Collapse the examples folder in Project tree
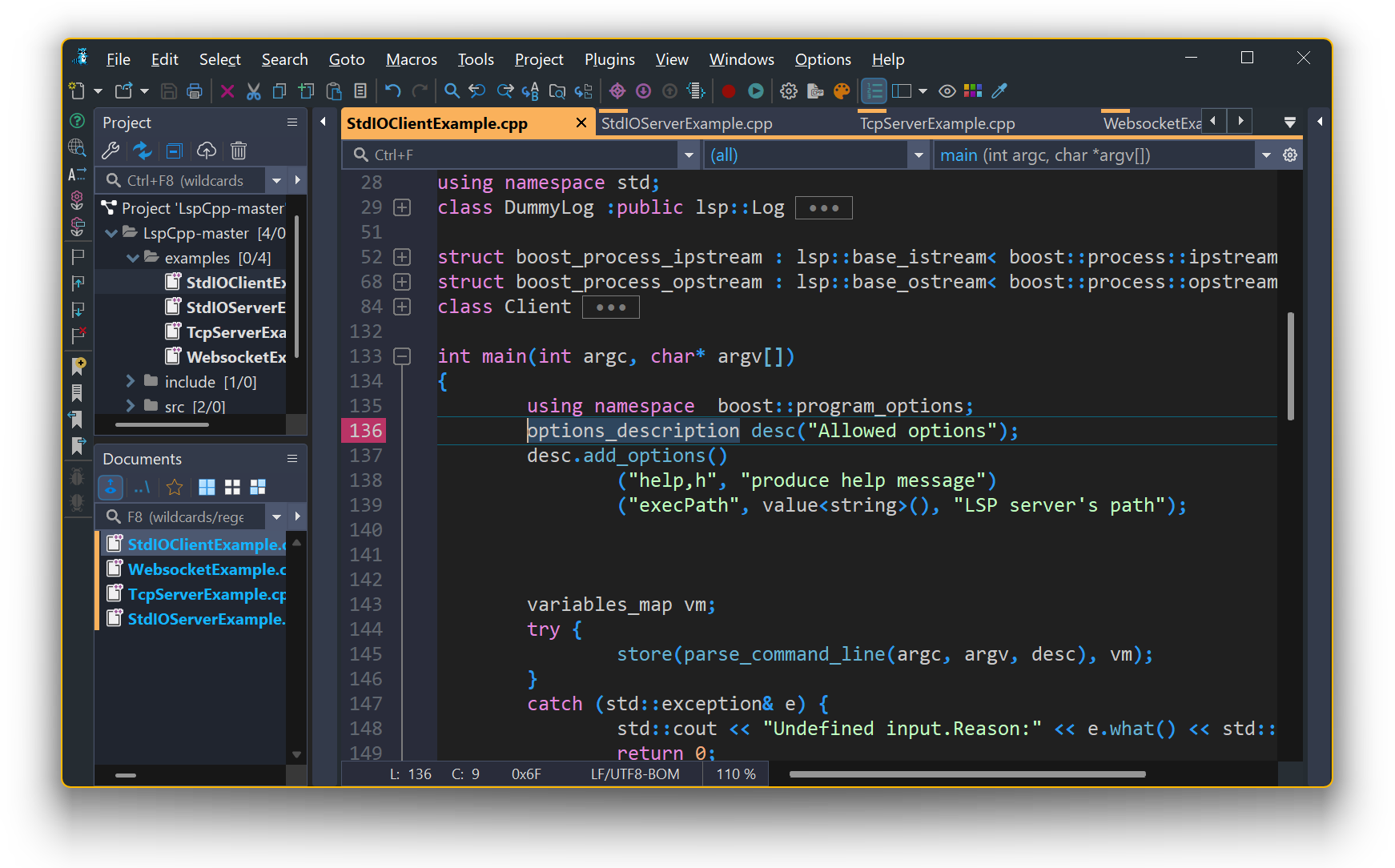 click(133, 257)
